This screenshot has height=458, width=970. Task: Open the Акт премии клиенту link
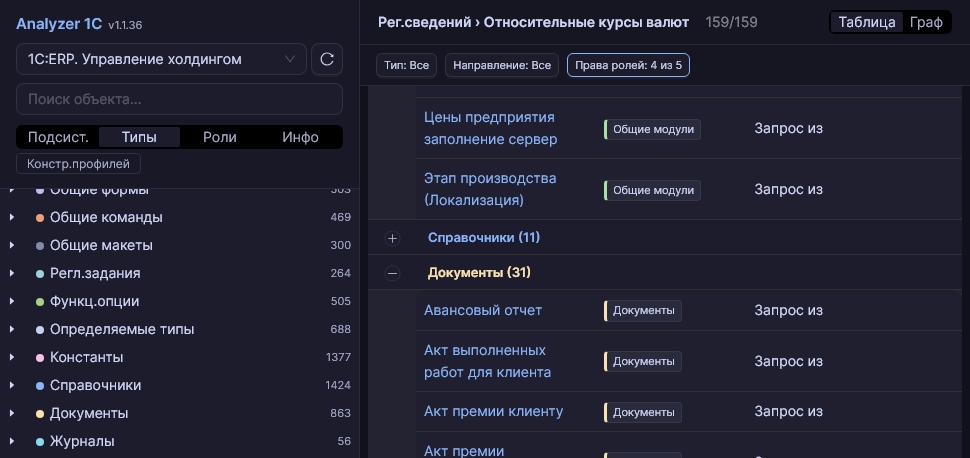(493, 411)
